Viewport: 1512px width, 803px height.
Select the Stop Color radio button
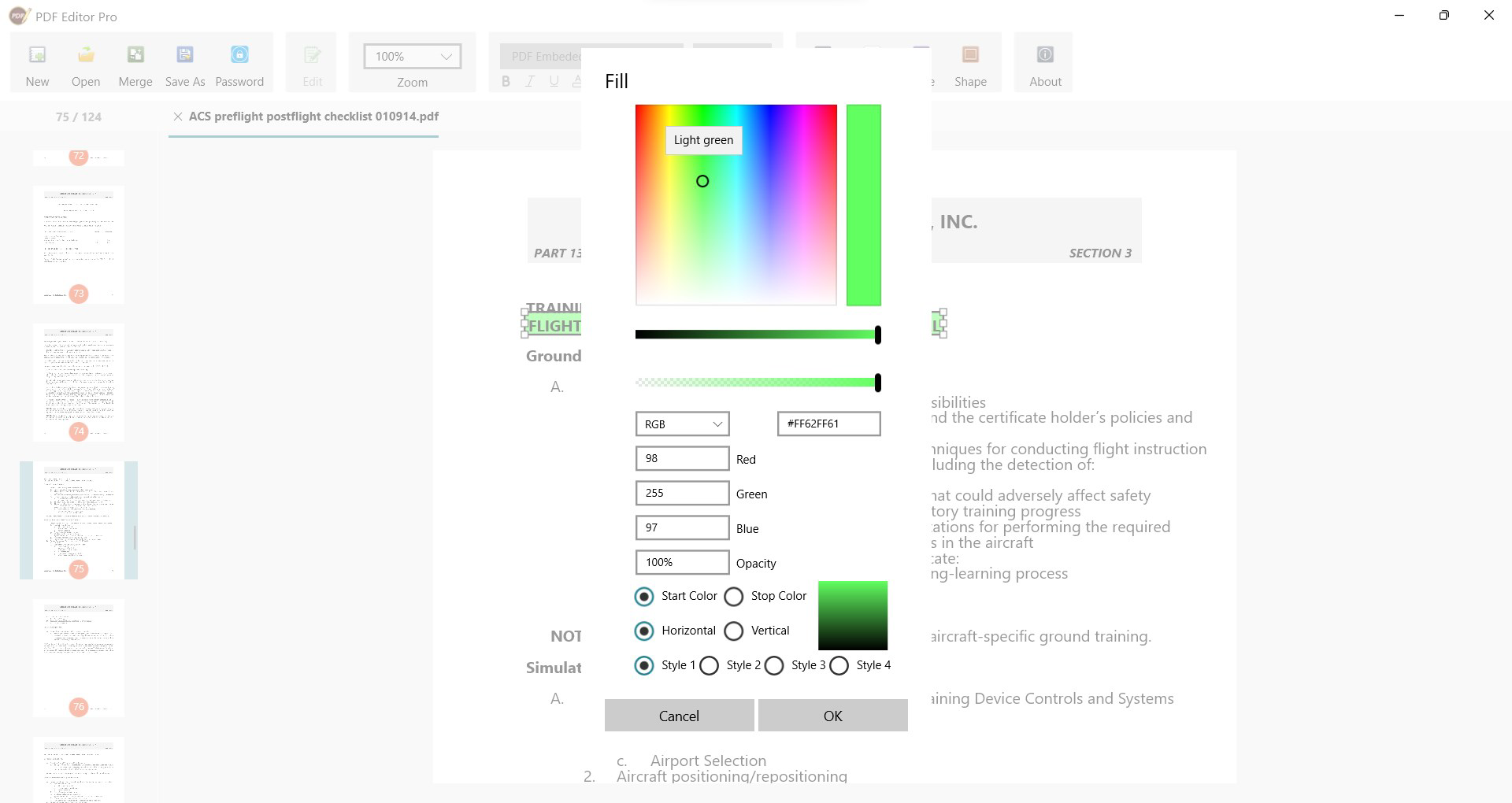733,597
